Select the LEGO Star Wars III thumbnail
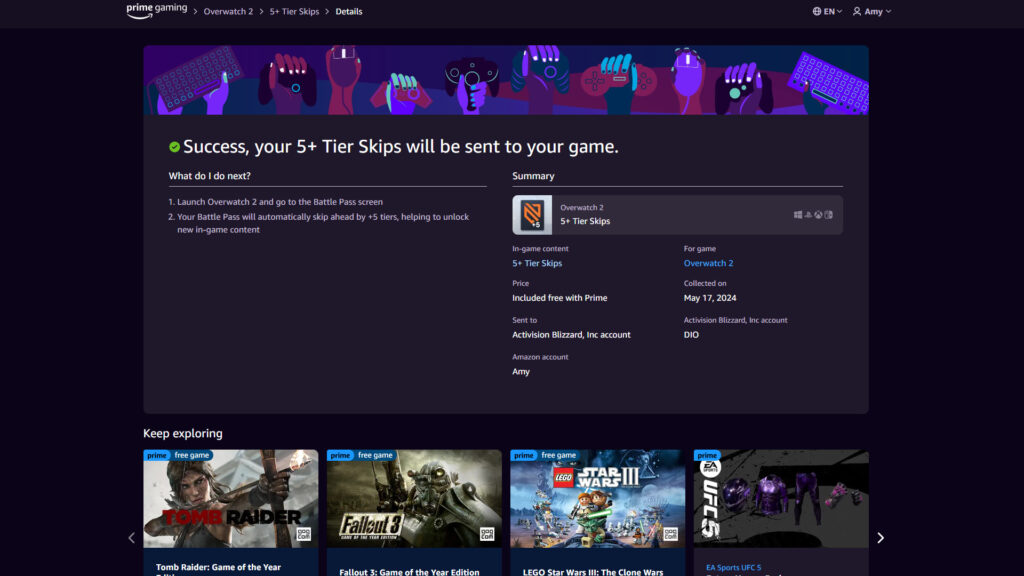1024x576 pixels. [x=597, y=498]
